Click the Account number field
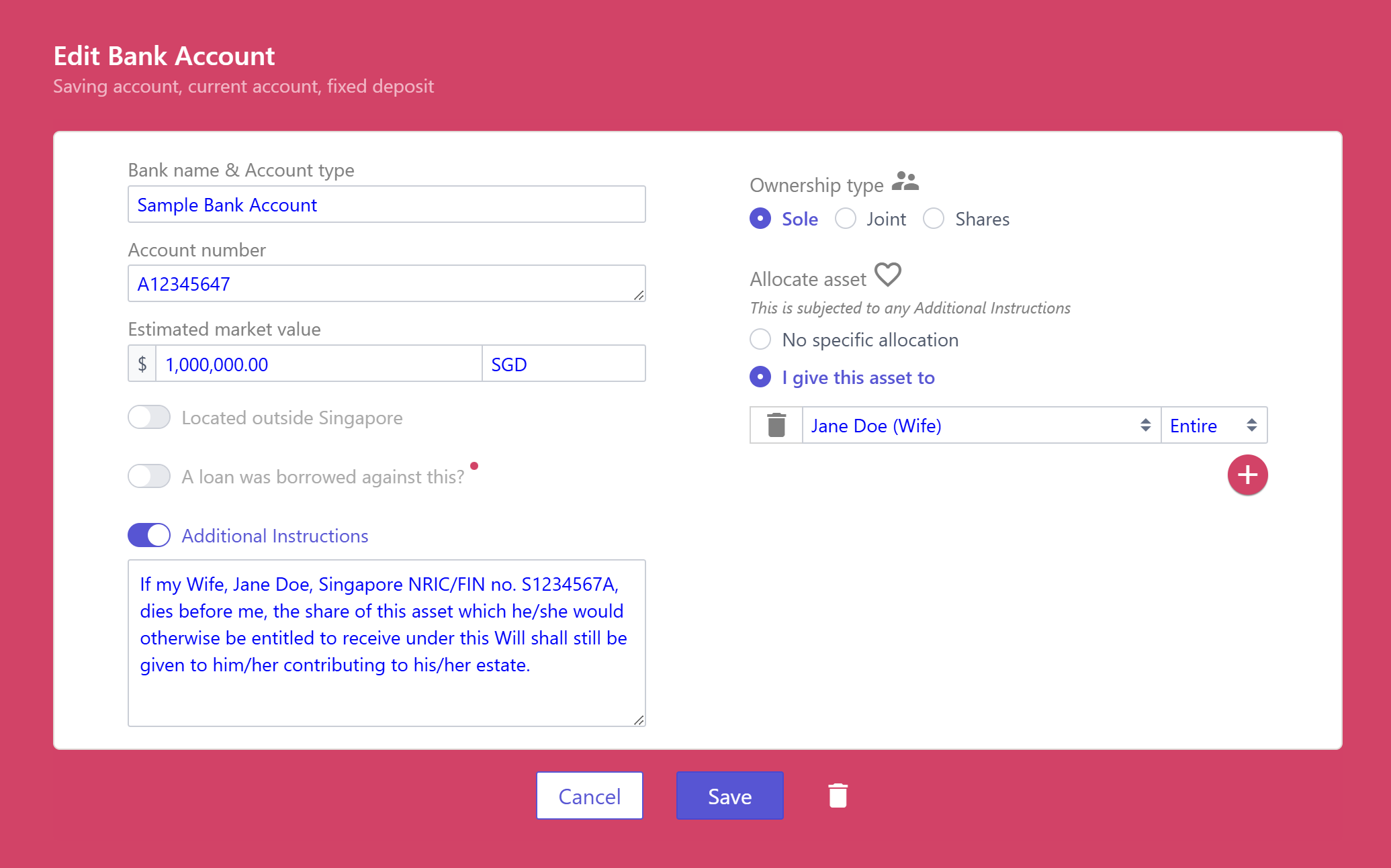 click(386, 283)
